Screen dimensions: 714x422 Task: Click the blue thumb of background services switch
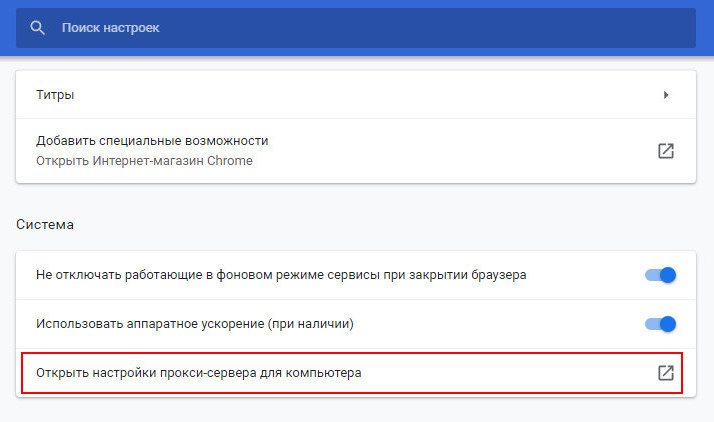coord(668,275)
